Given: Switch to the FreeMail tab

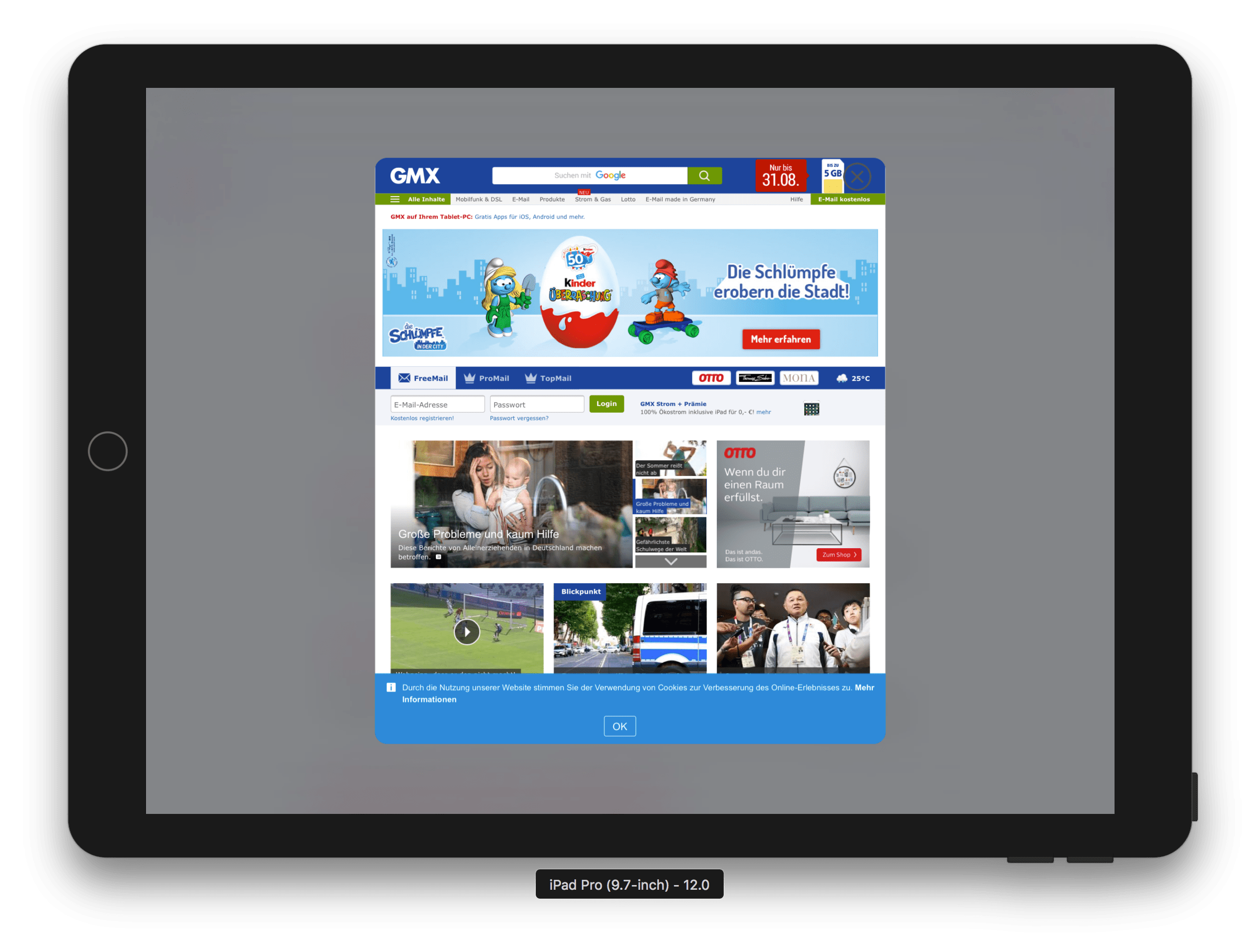Looking at the screenshot, I should tap(423, 378).
